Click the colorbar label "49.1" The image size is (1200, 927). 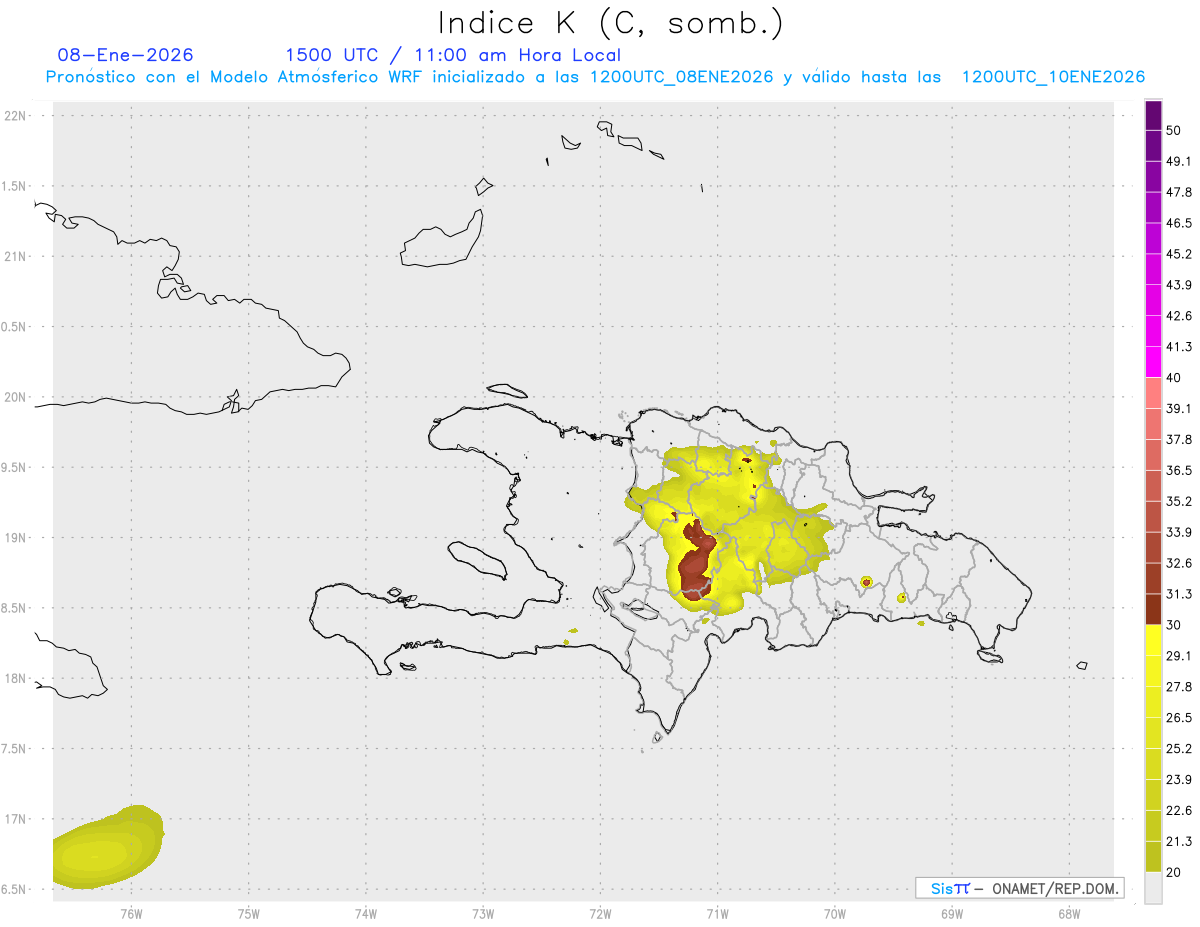click(x=1179, y=161)
